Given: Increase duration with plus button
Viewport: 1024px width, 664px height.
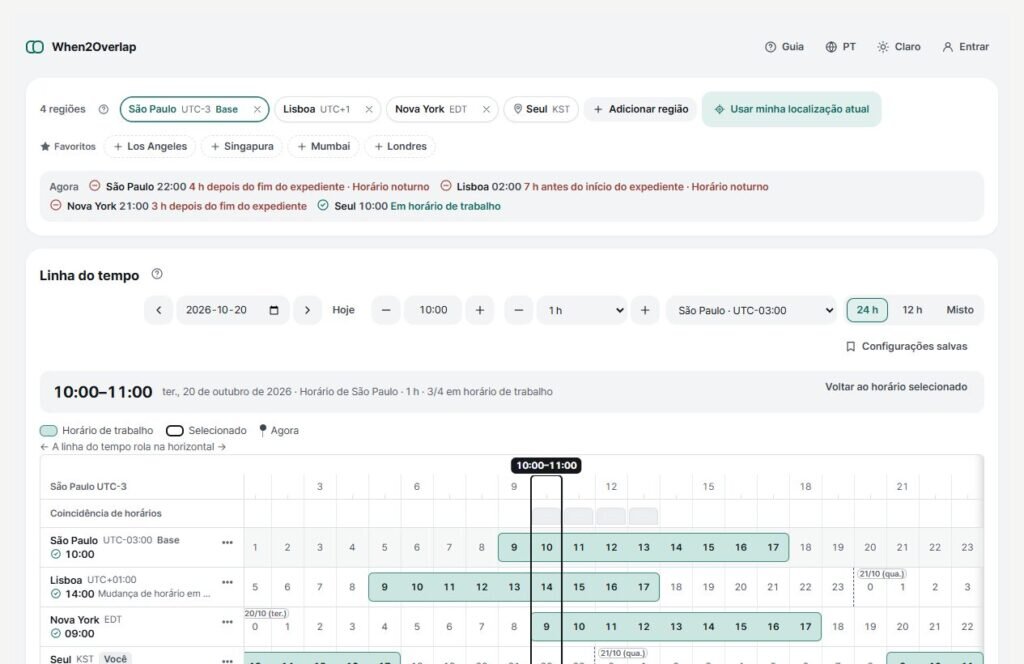Looking at the screenshot, I should tap(645, 310).
